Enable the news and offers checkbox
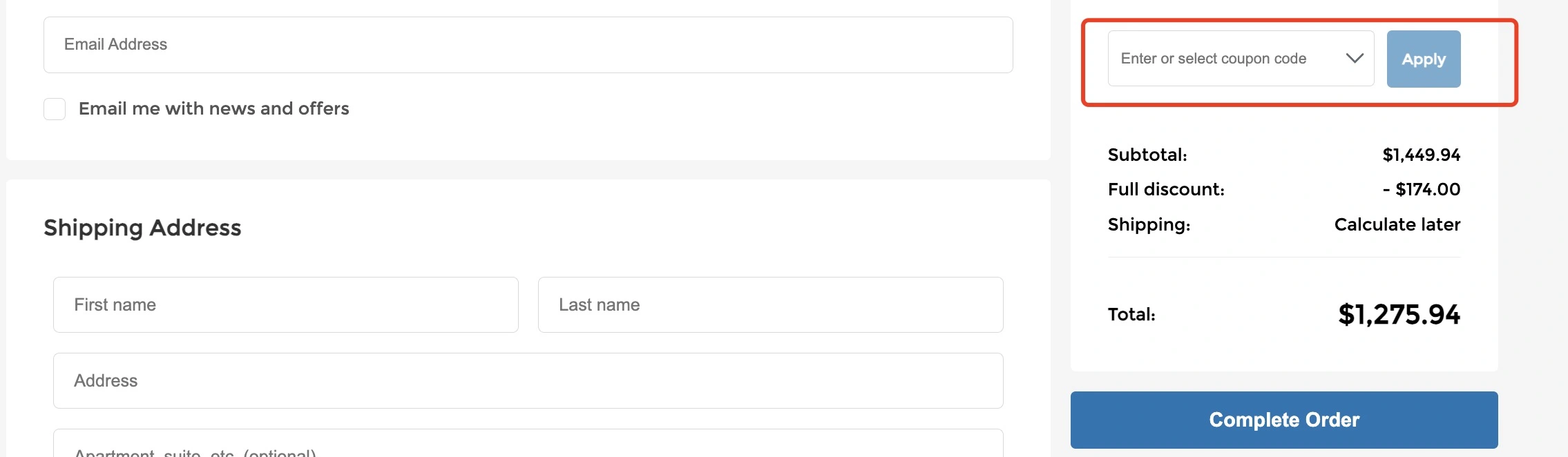Viewport: 1568px width, 457px height. coord(55,109)
